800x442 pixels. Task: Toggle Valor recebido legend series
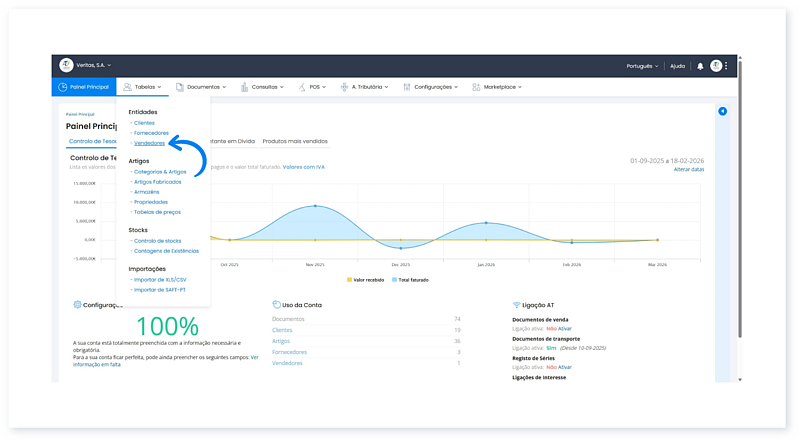pos(365,280)
